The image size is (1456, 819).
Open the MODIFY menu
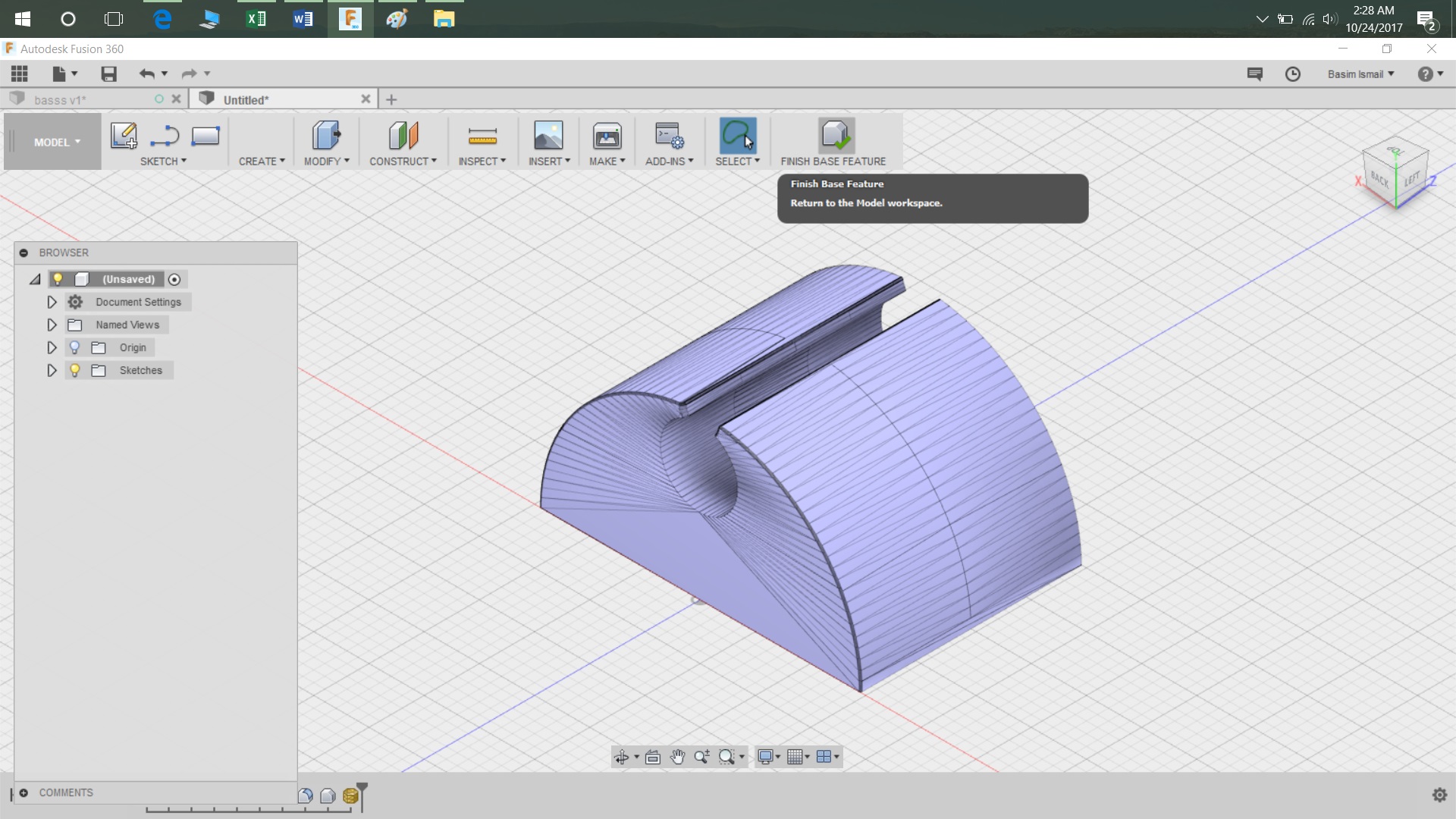[327, 162]
